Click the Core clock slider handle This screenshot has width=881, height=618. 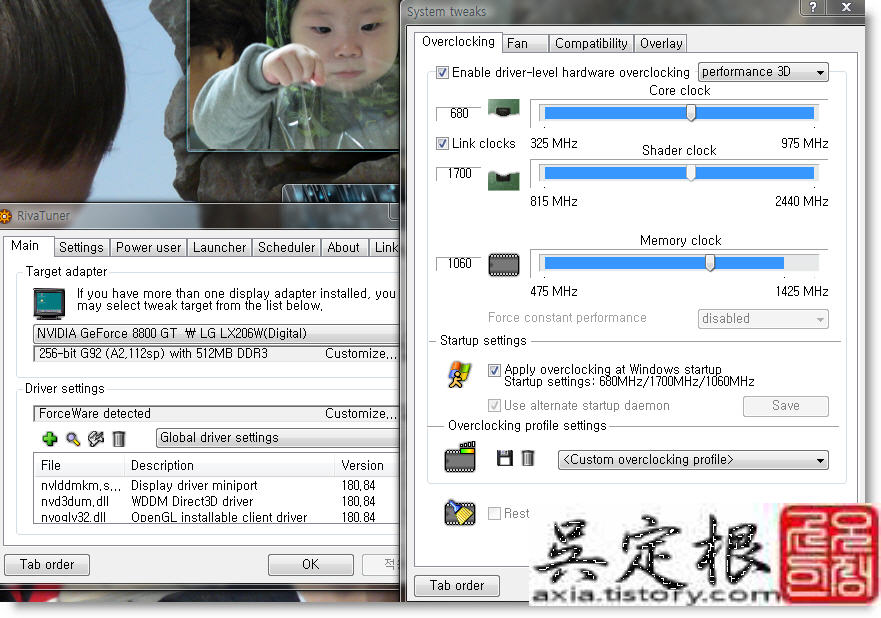click(691, 113)
